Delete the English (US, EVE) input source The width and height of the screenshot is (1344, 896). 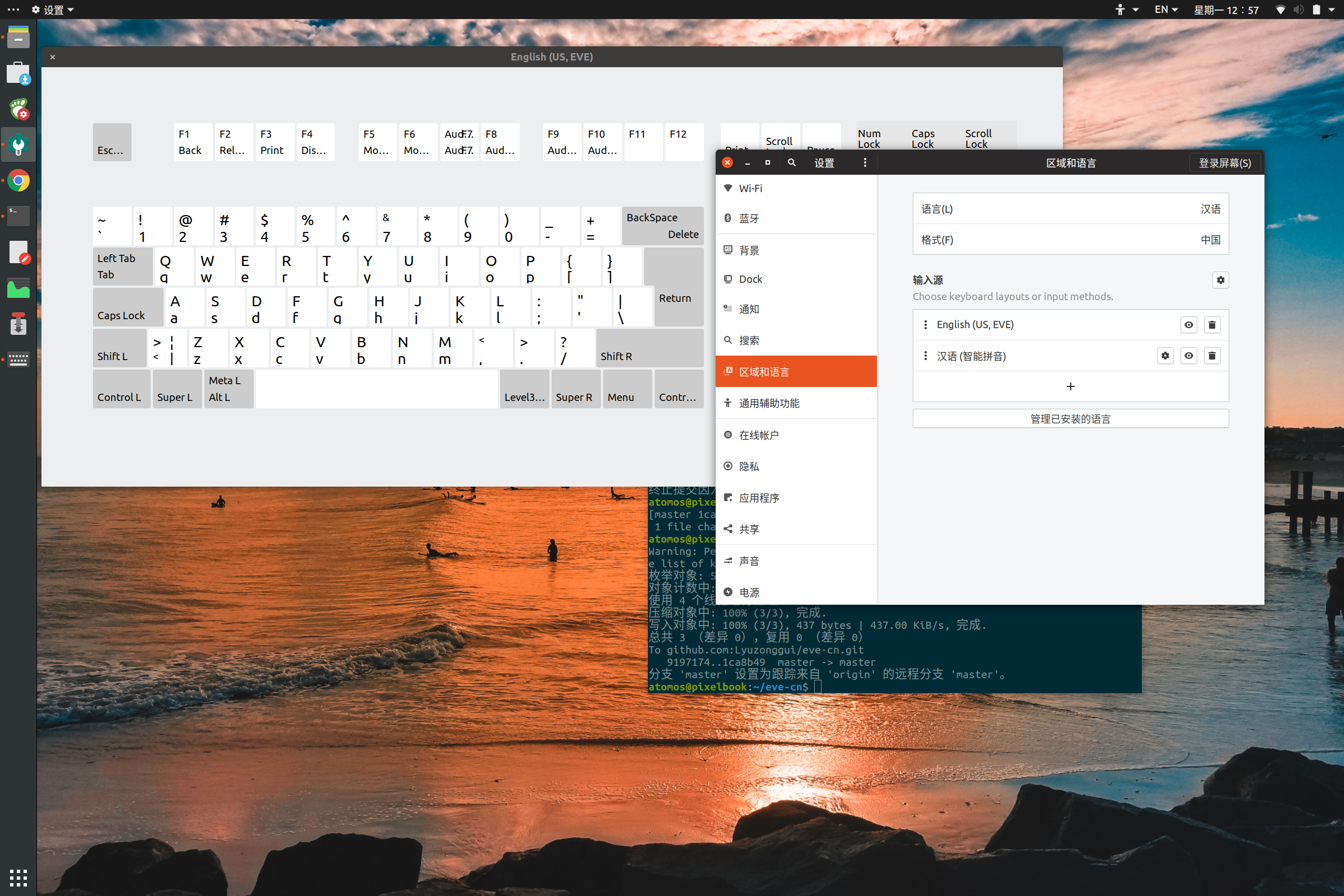click(x=1211, y=325)
